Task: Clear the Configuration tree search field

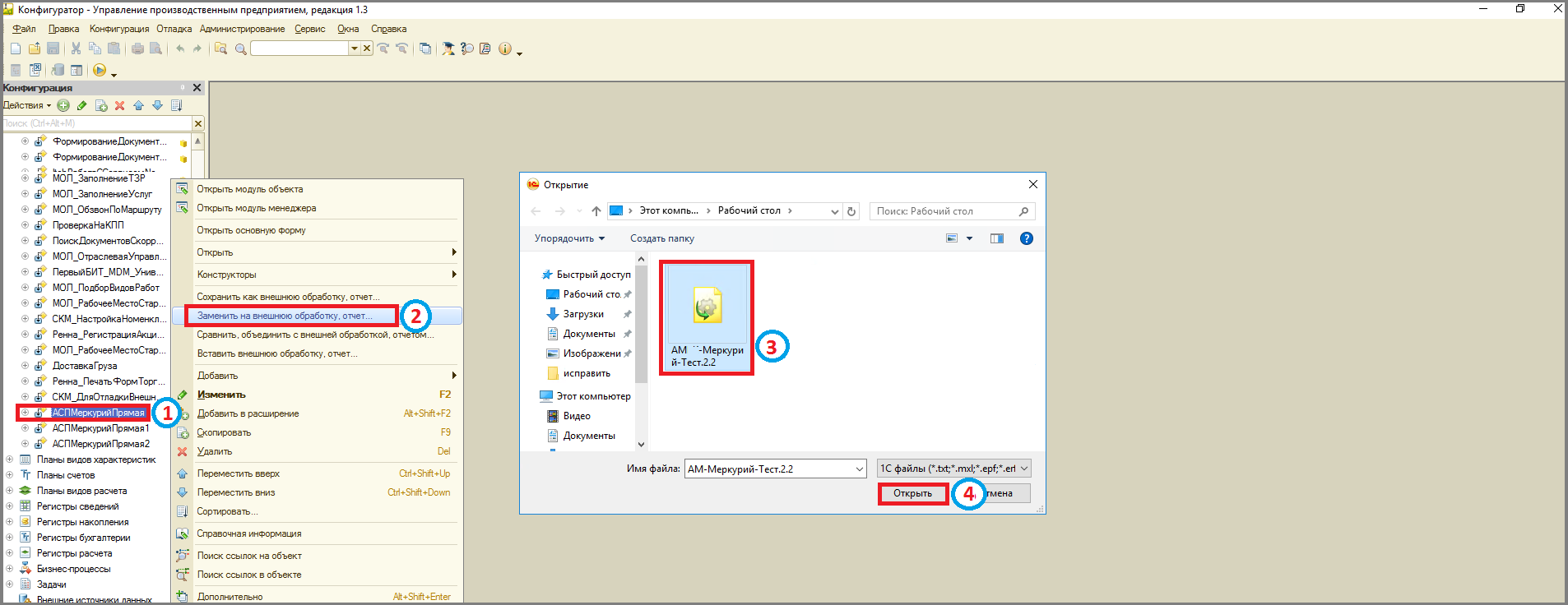Action: (x=197, y=123)
